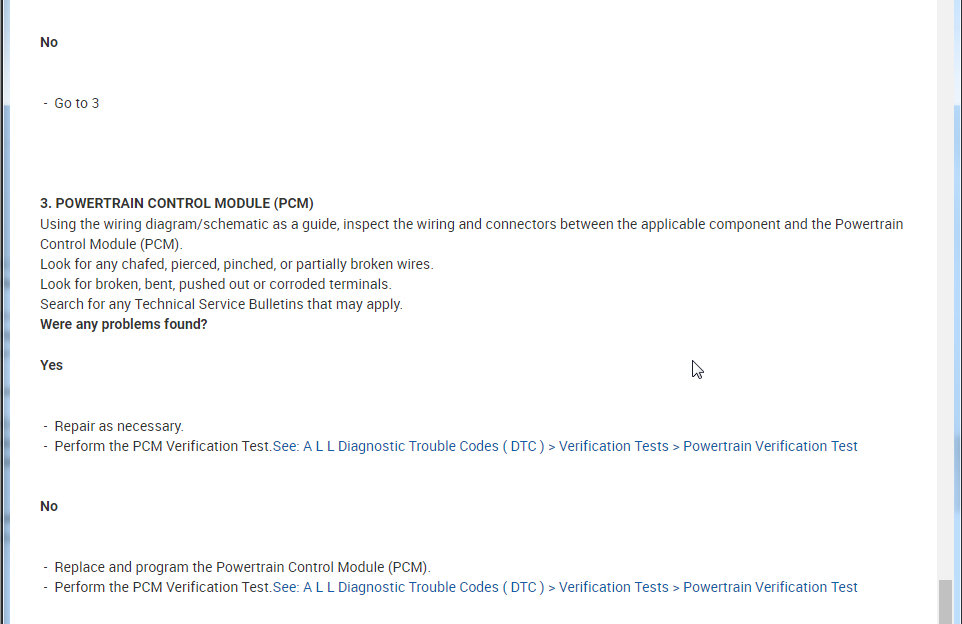Click the 'Look for any chafed, pierced, pinched' line

pos(236,264)
